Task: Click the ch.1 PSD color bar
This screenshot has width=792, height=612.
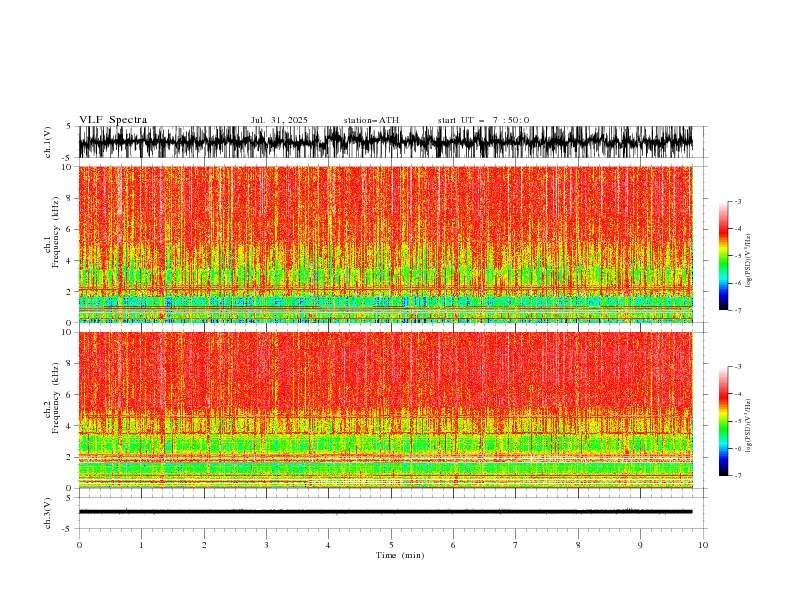Action: [x=723, y=256]
